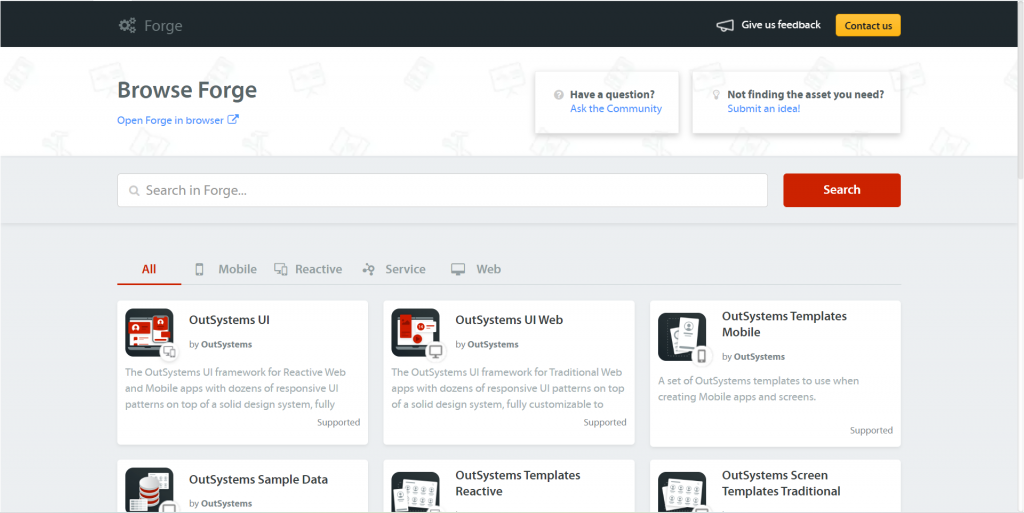Click Give us feedback
Viewport: 1024px width, 513px height.
(781, 25)
